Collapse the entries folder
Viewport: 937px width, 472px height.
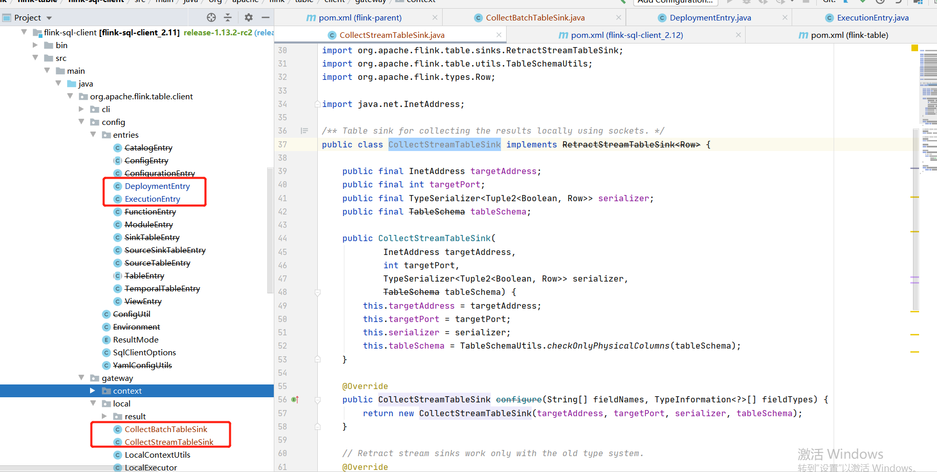click(x=94, y=135)
